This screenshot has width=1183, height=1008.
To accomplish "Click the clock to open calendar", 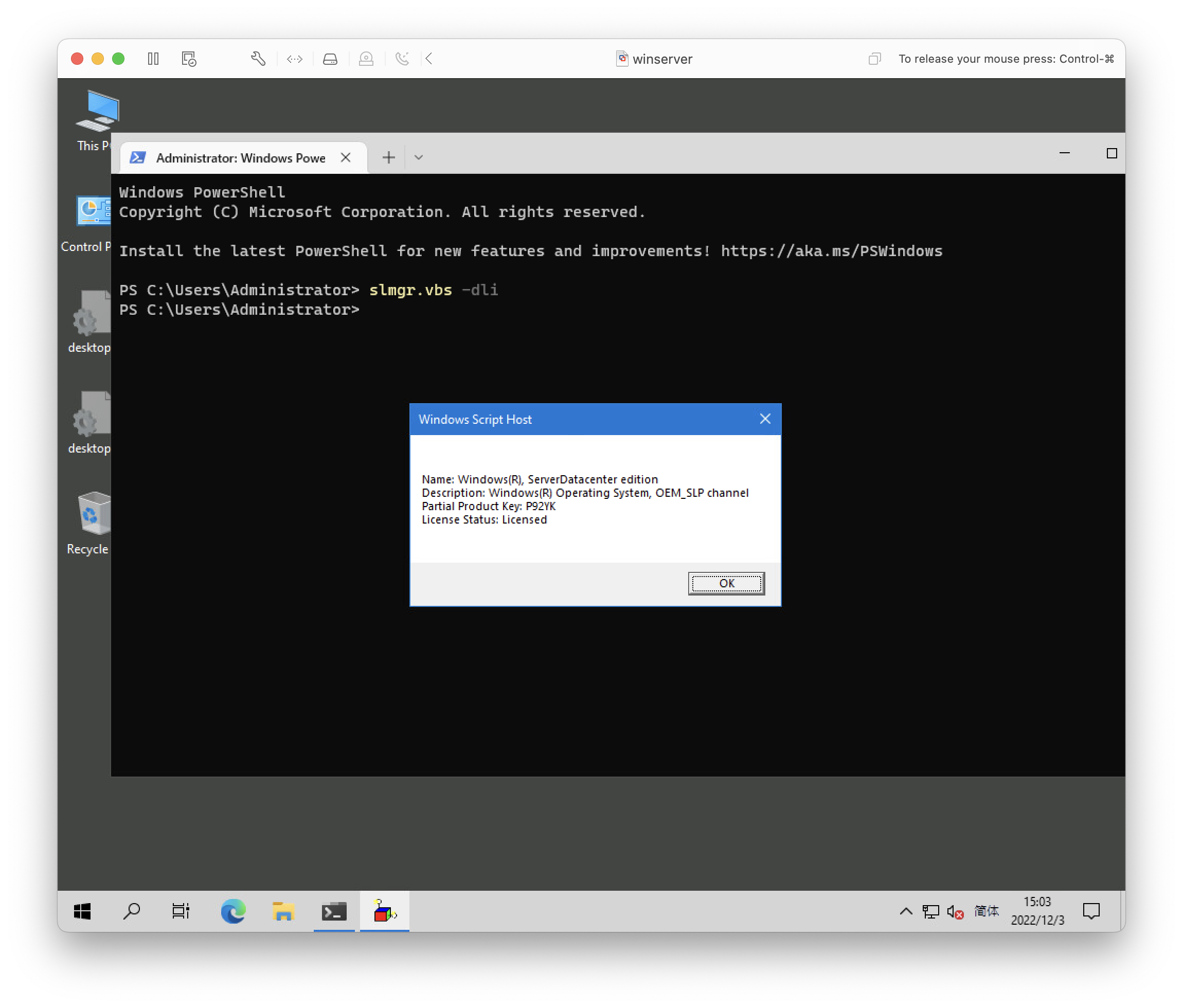I will click(1038, 911).
